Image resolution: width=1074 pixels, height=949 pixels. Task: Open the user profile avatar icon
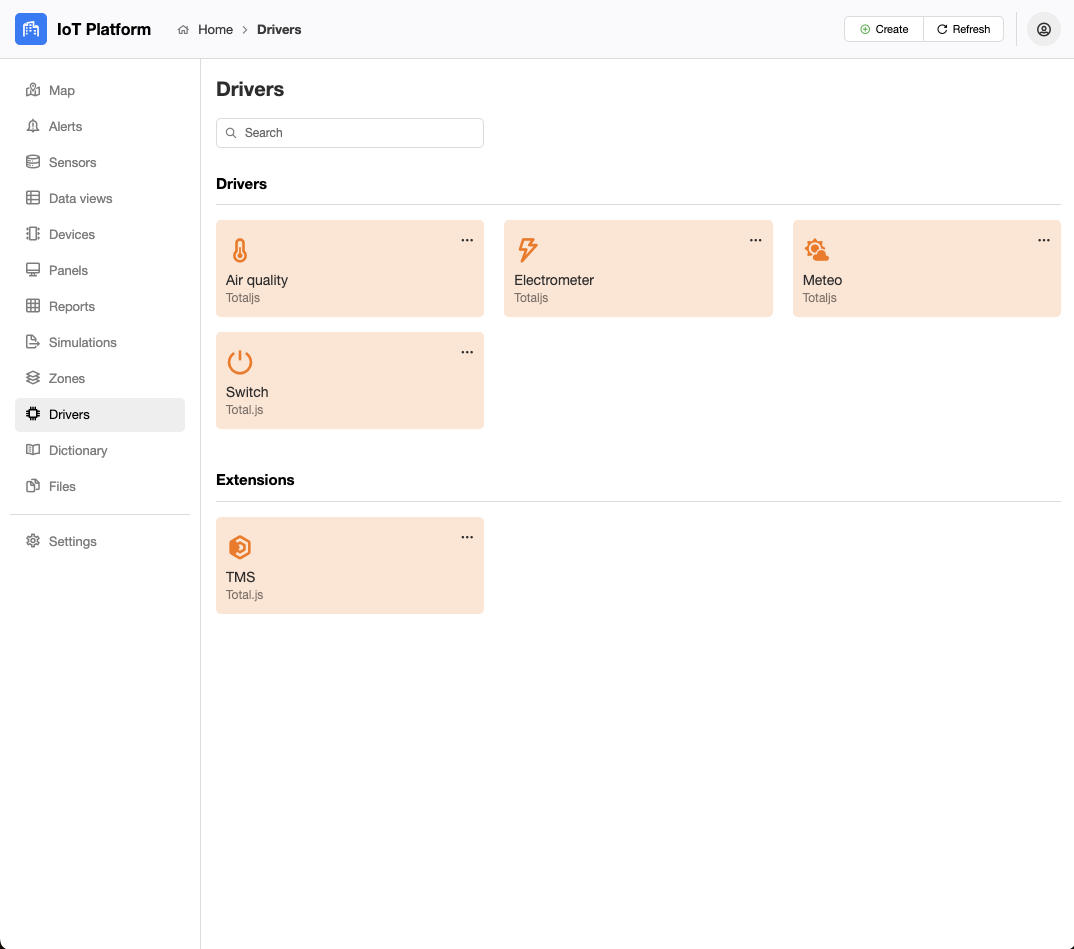point(1043,29)
